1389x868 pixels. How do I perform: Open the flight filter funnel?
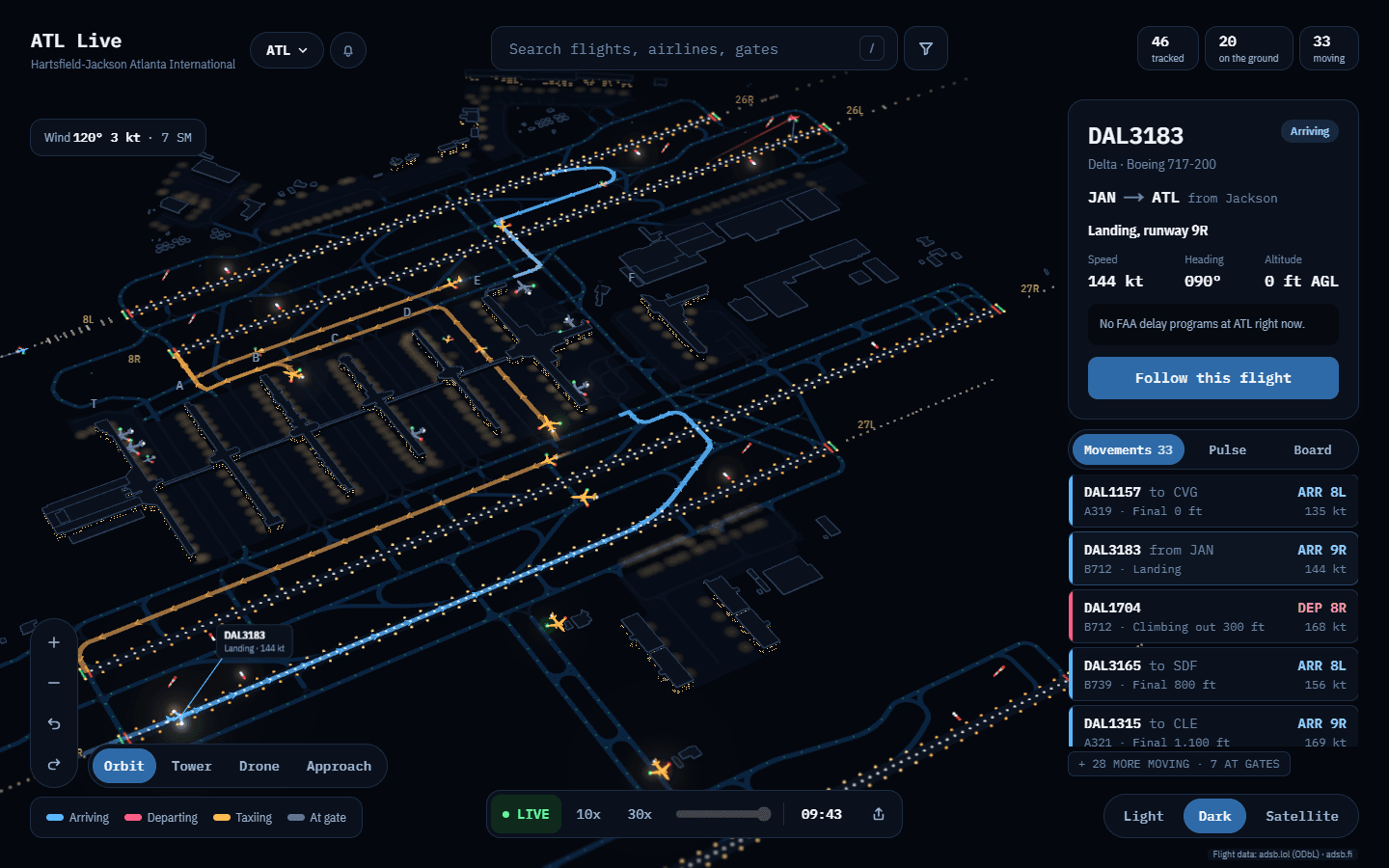(926, 48)
